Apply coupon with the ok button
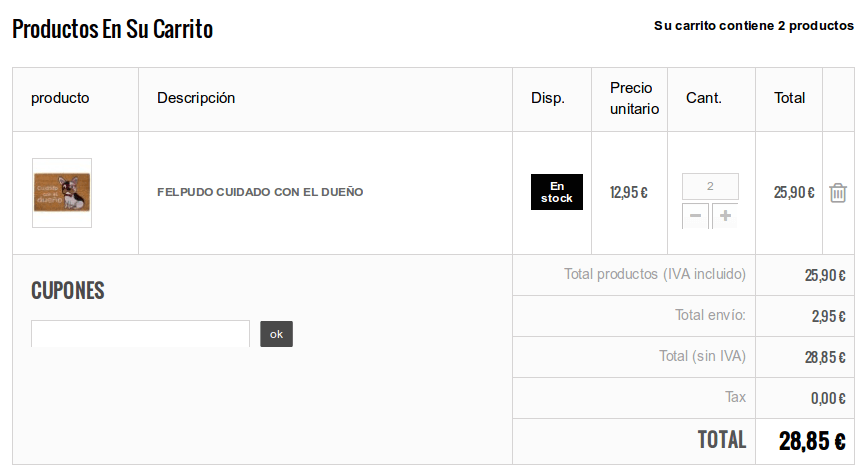 coord(276,334)
